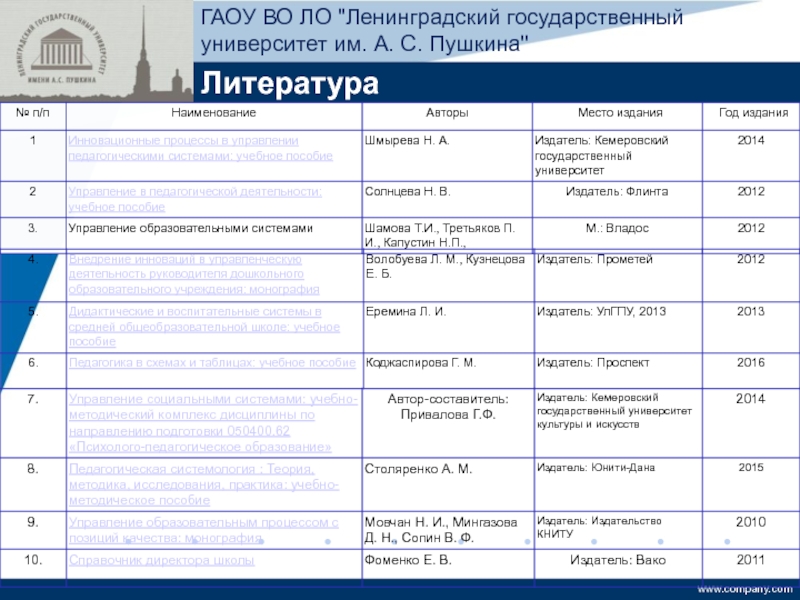Open link Инновационные процессы в управлении
This screenshot has height=600, width=800.
201,148
